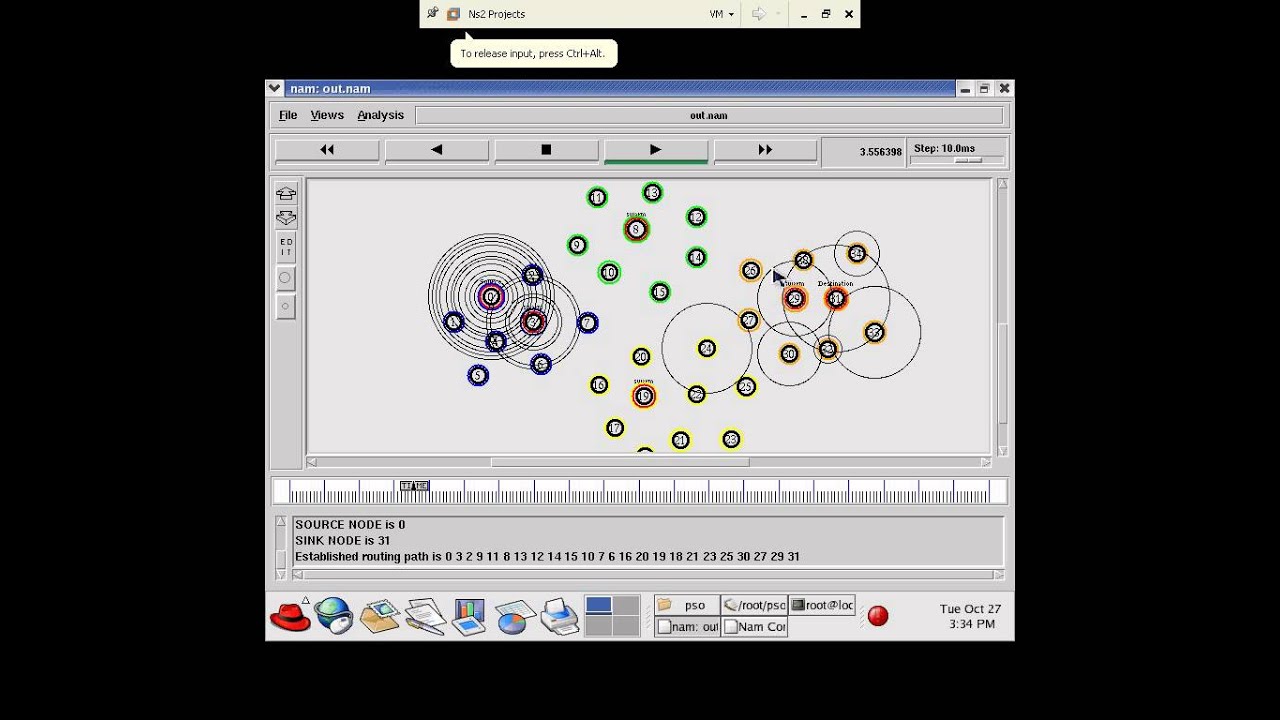The width and height of the screenshot is (1280, 720).
Task: Select yellow node 23
Action: point(731,440)
